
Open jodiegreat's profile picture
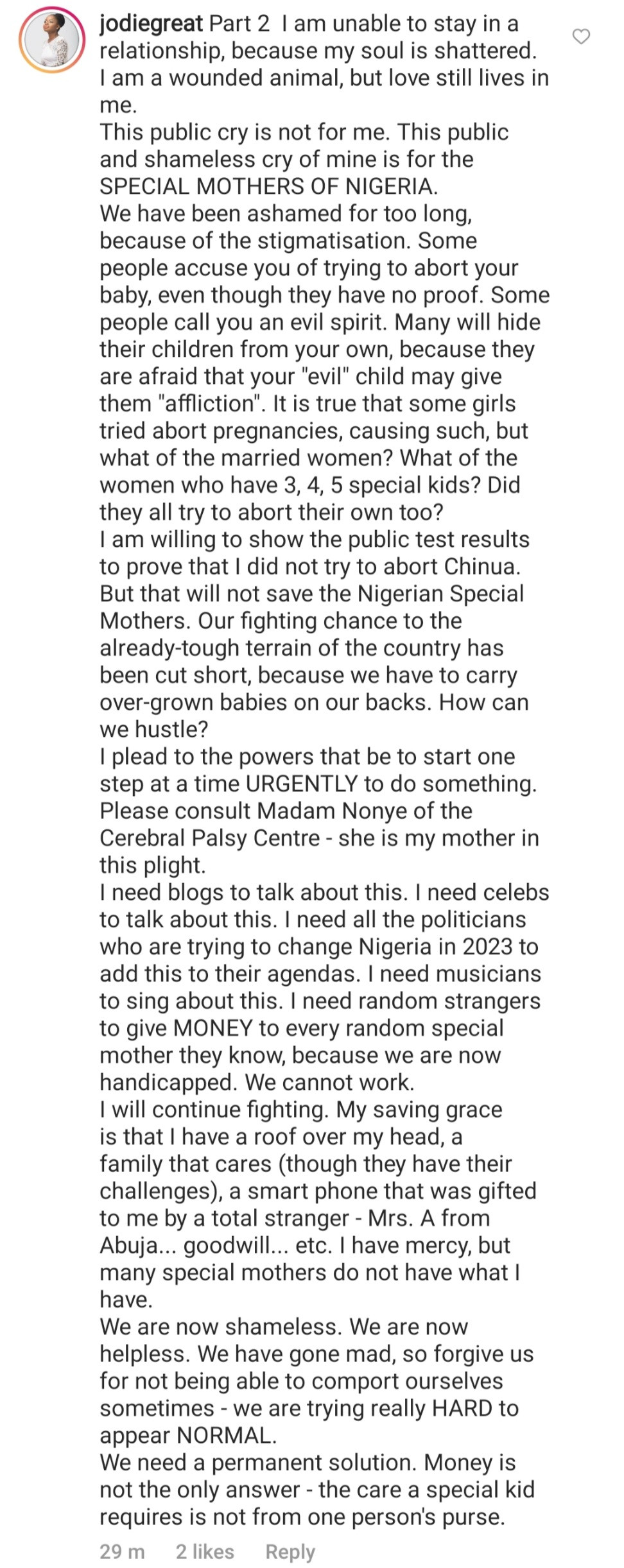52,42
